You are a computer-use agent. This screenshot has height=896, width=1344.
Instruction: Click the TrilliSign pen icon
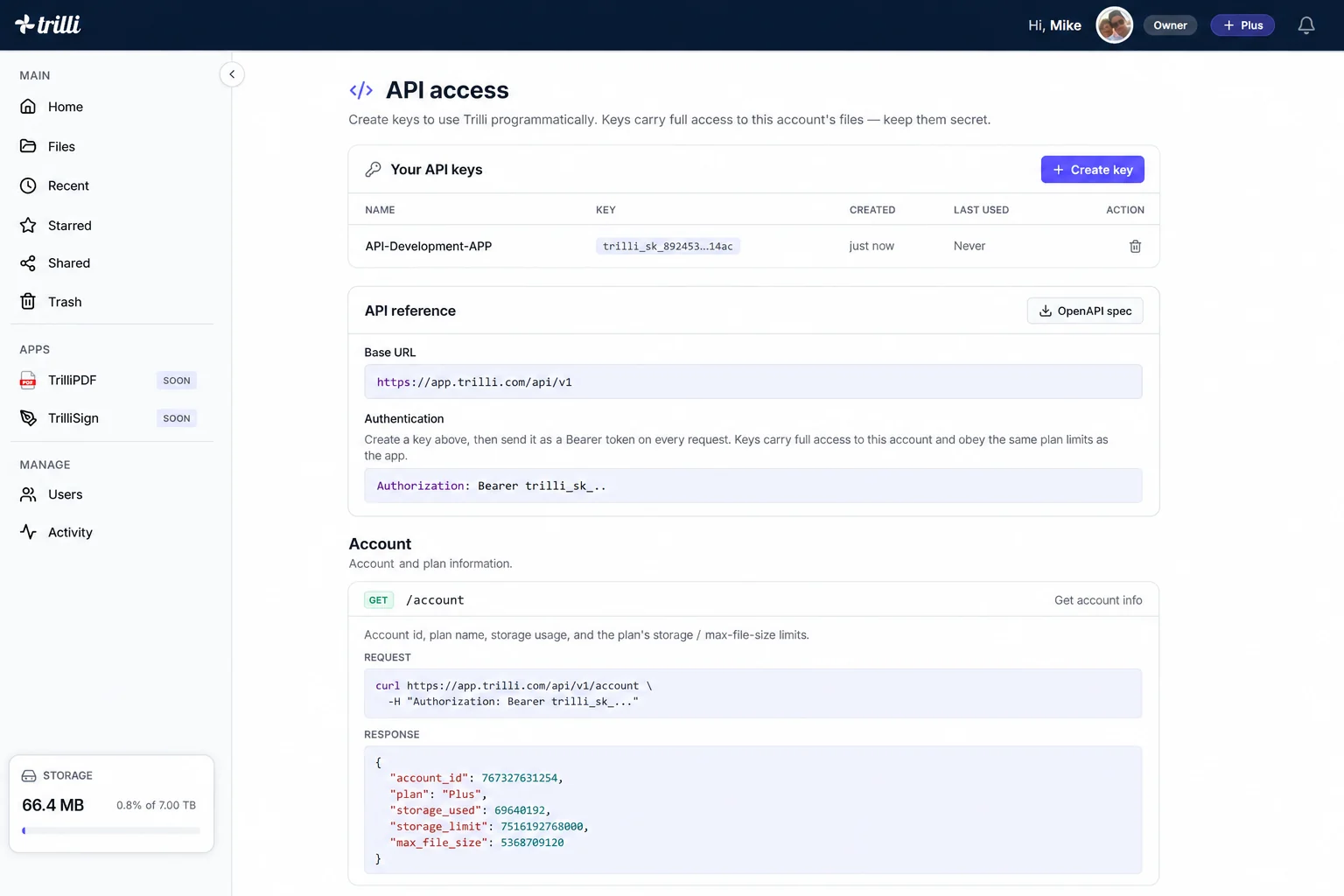pyautogui.click(x=28, y=418)
